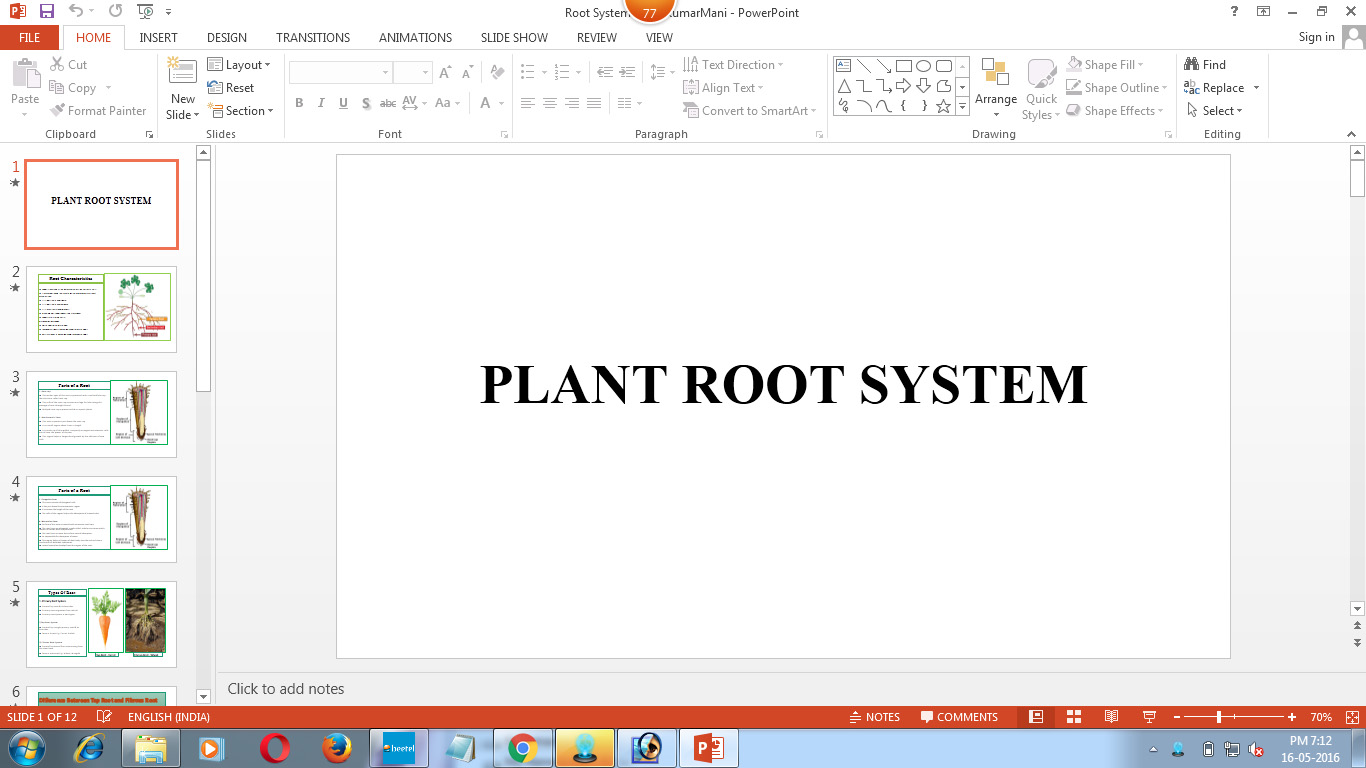The width and height of the screenshot is (1366, 768).
Task: Toggle underline on selected text
Action: tap(343, 103)
